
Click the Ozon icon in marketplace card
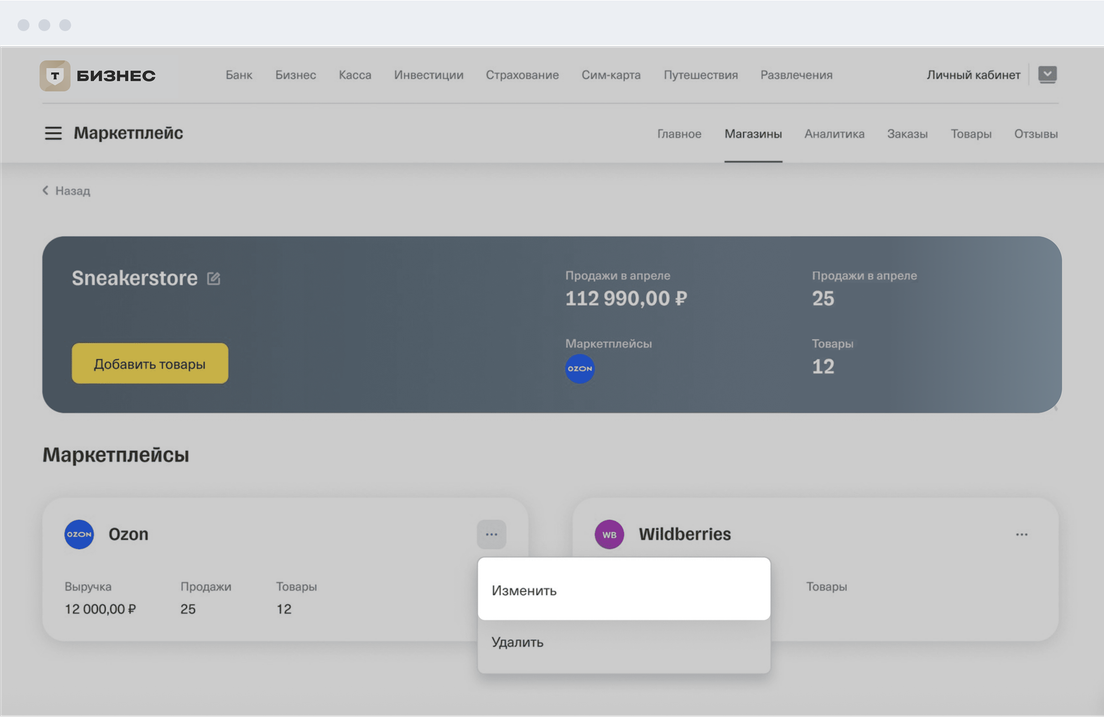tap(79, 534)
